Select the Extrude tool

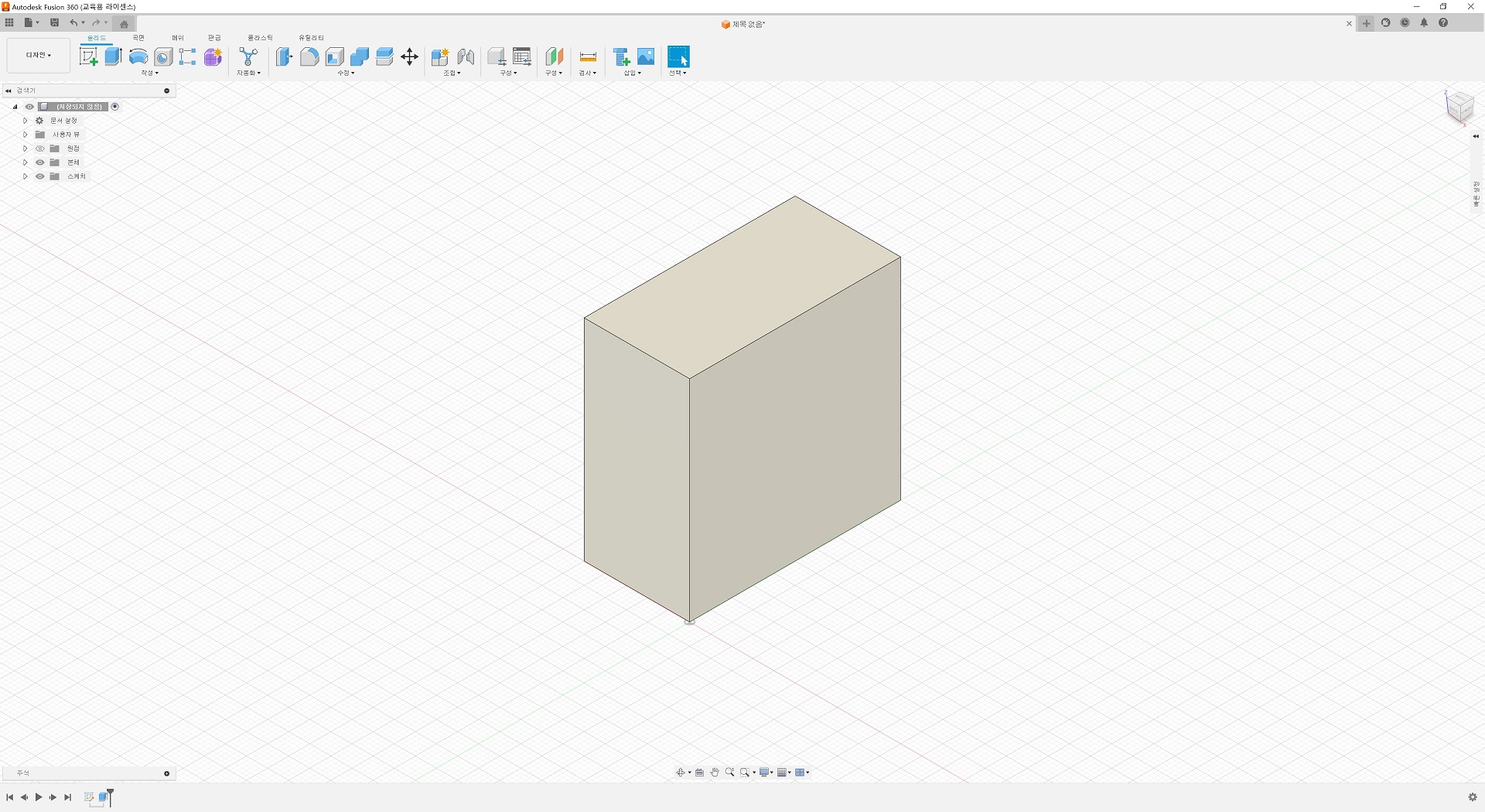click(x=114, y=56)
